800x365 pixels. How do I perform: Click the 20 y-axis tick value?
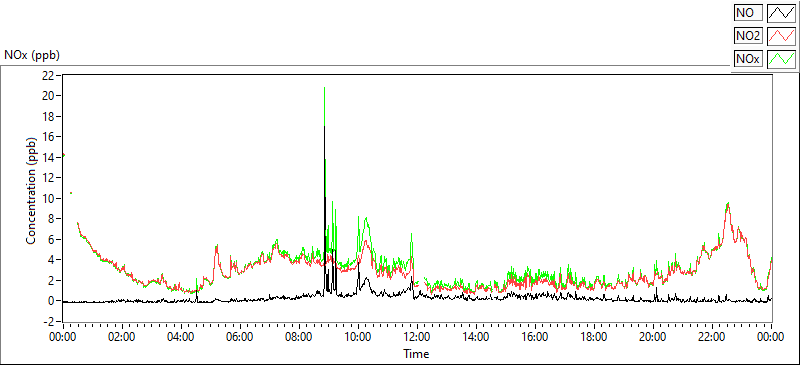pyautogui.click(x=49, y=95)
